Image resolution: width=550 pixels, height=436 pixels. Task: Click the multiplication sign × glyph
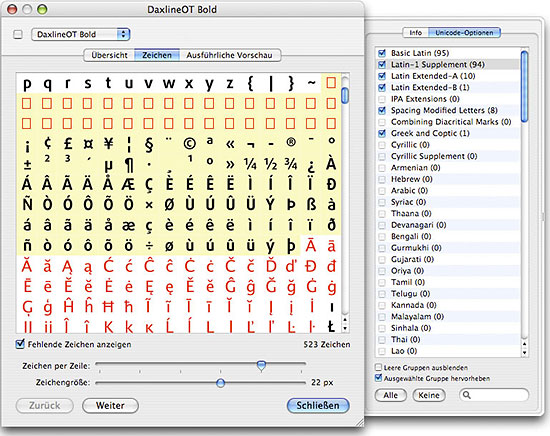click(149, 205)
